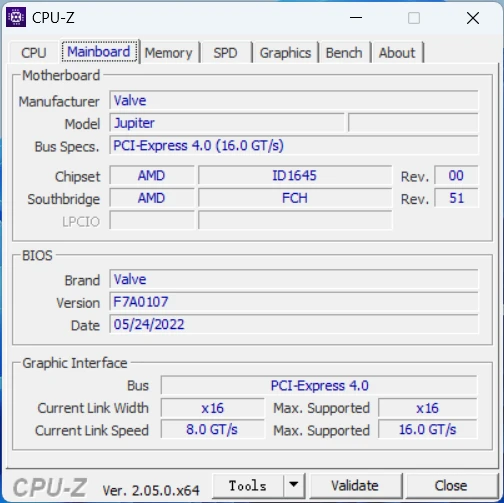Click the Bus Specs PCI-Express 4.0 field
This screenshot has height=503, width=504.
pos(294,145)
